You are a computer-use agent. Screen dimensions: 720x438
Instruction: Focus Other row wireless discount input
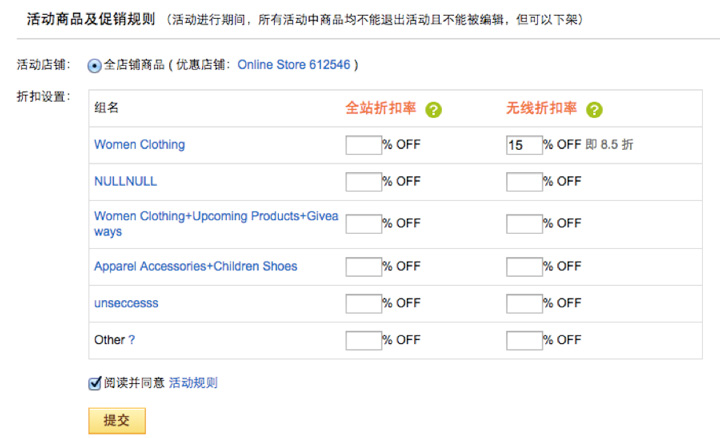coord(524,340)
